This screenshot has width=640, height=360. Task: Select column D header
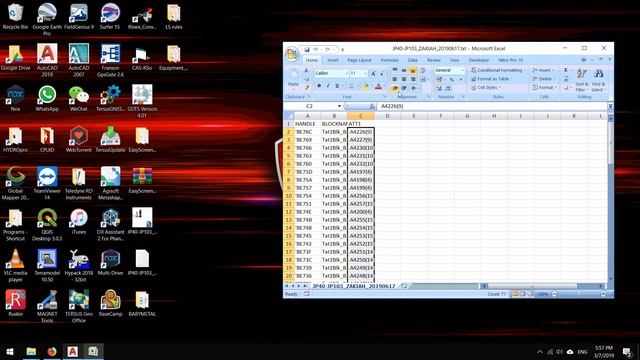pyautogui.click(x=387, y=116)
